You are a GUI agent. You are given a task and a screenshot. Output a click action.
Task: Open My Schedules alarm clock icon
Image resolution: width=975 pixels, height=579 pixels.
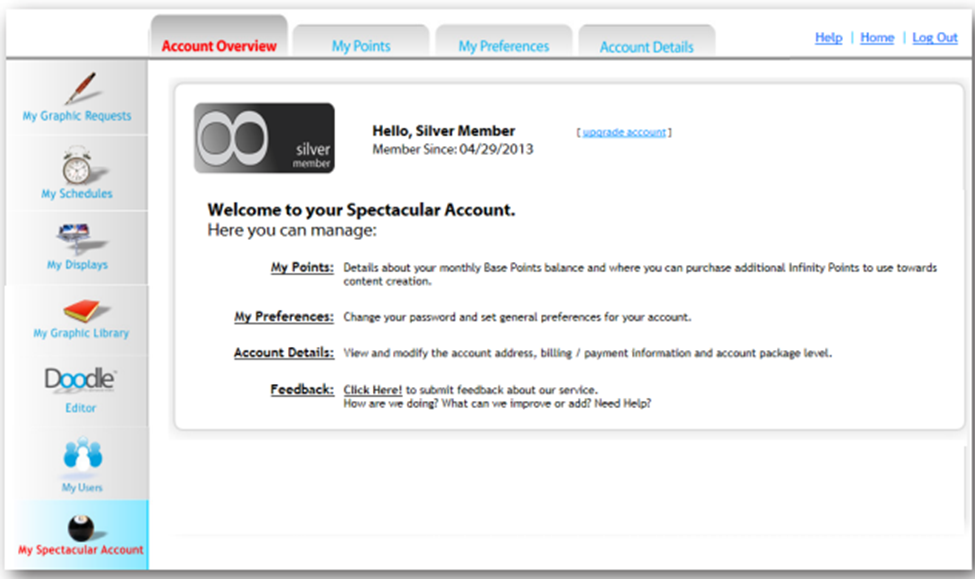(x=77, y=164)
